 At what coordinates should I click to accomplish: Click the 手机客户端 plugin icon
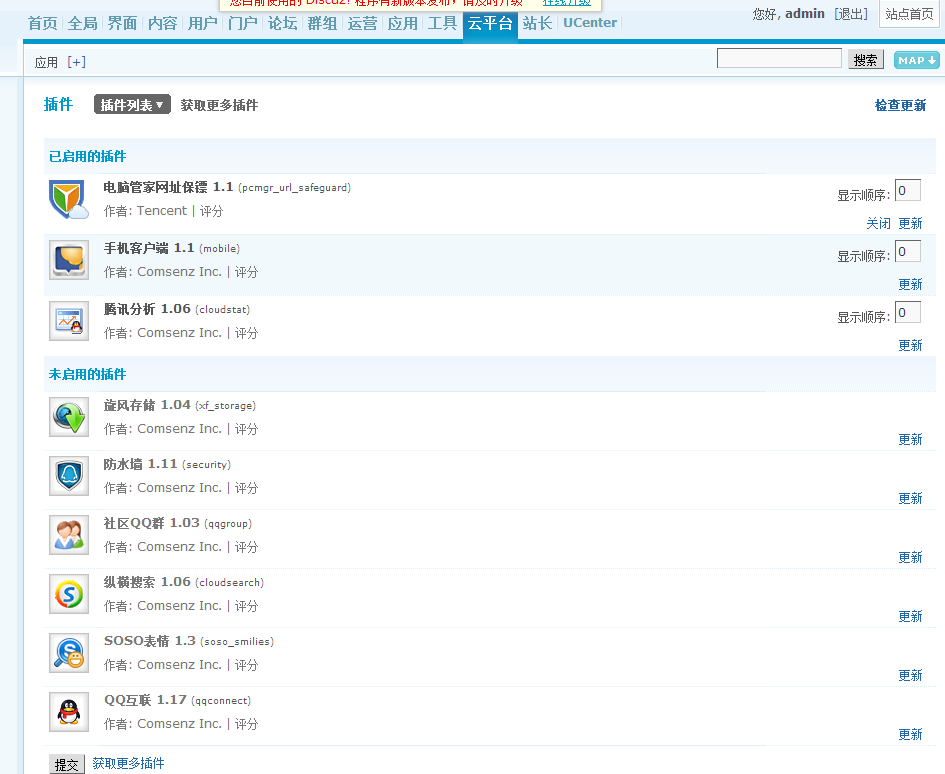click(x=69, y=260)
